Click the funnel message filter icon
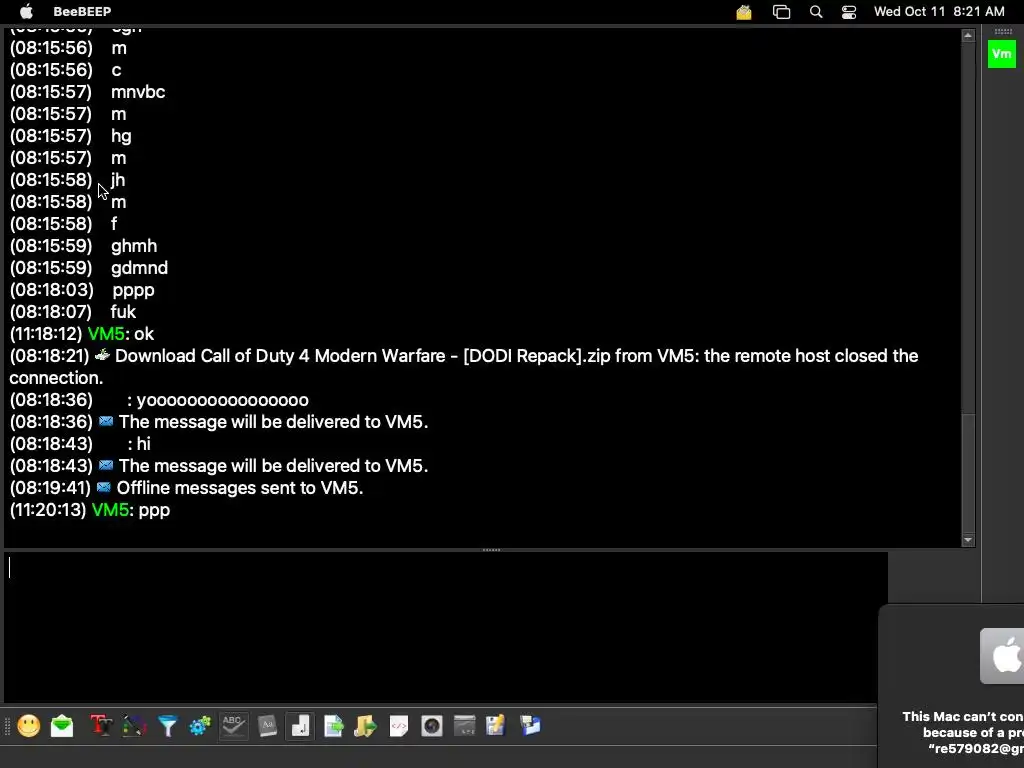This screenshot has height=768, width=1024. (x=168, y=726)
